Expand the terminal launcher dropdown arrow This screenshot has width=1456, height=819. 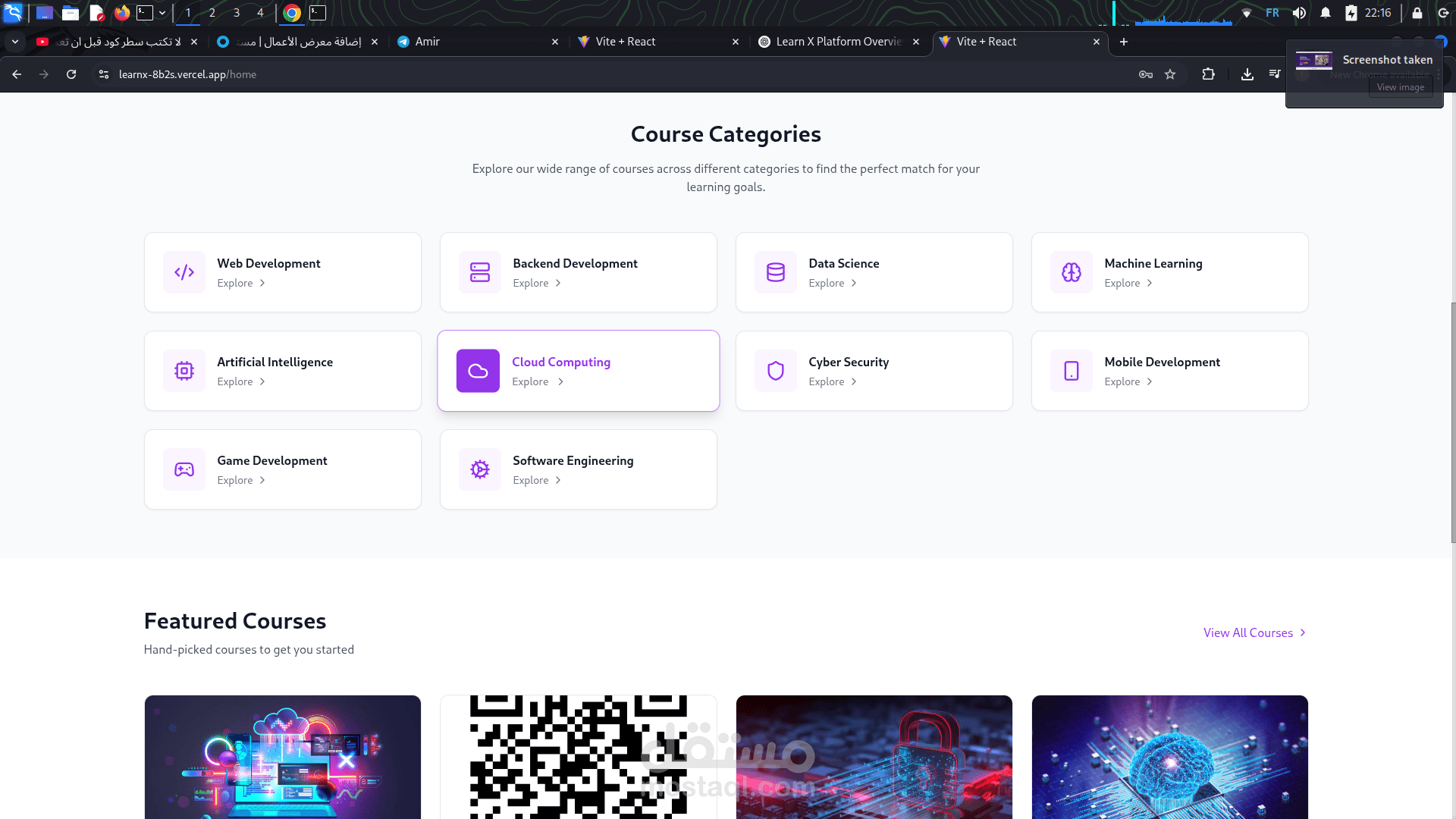click(162, 13)
